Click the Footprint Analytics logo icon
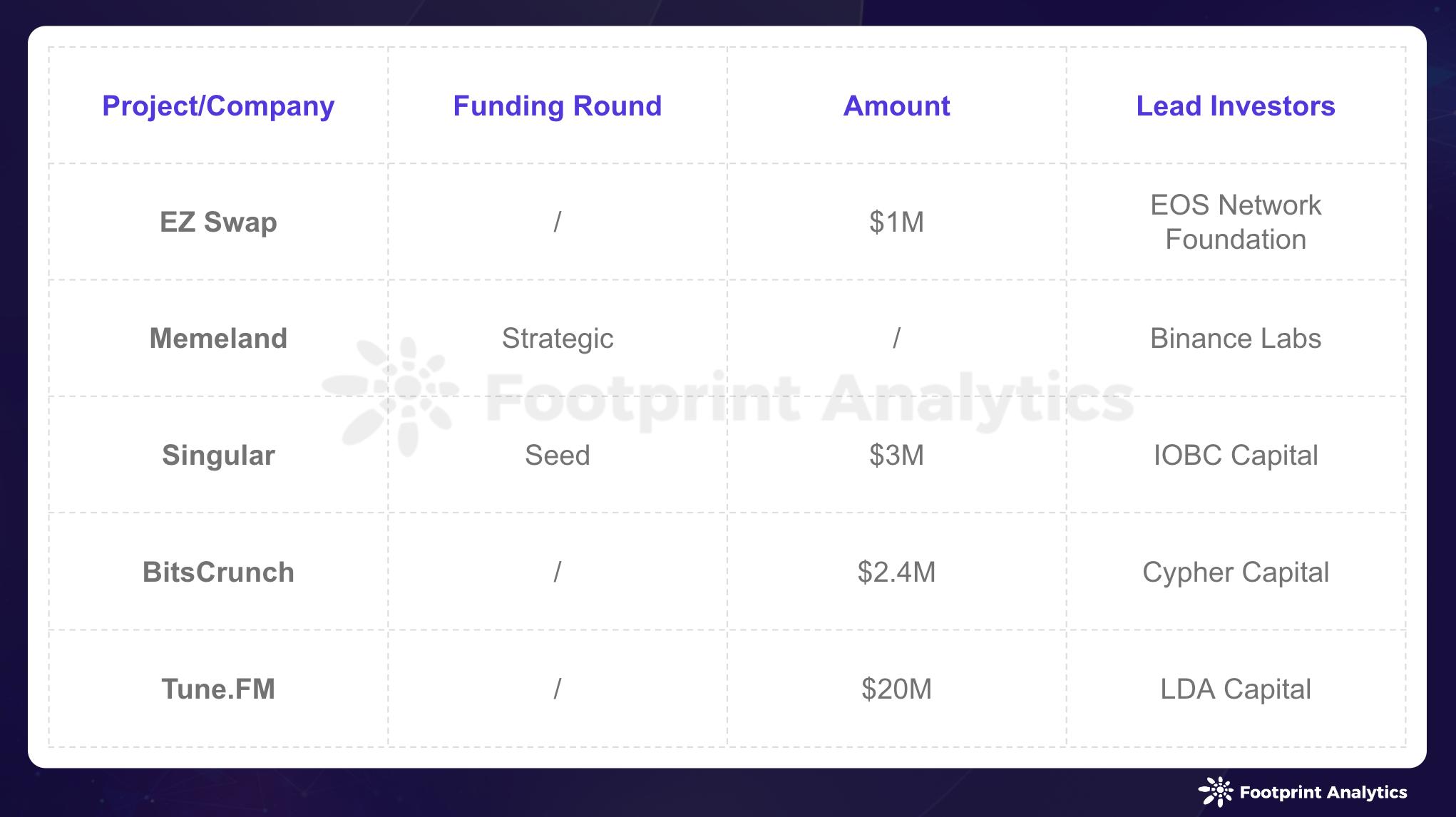The height and width of the screenshot is (817, 1456). [1216, 792]
